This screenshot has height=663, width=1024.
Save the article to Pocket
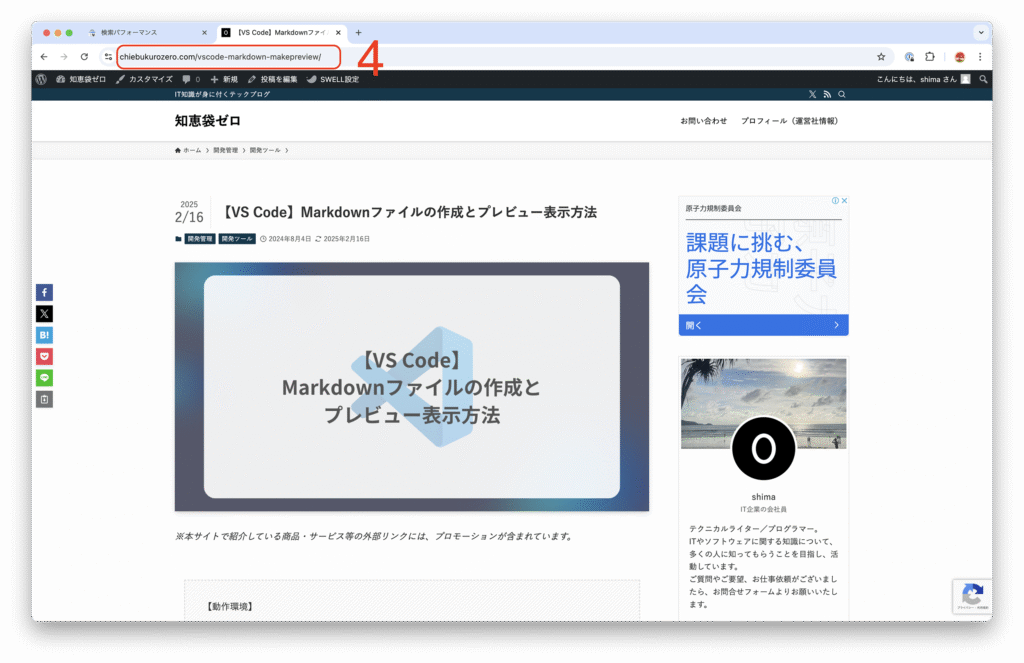coord(44,357)
